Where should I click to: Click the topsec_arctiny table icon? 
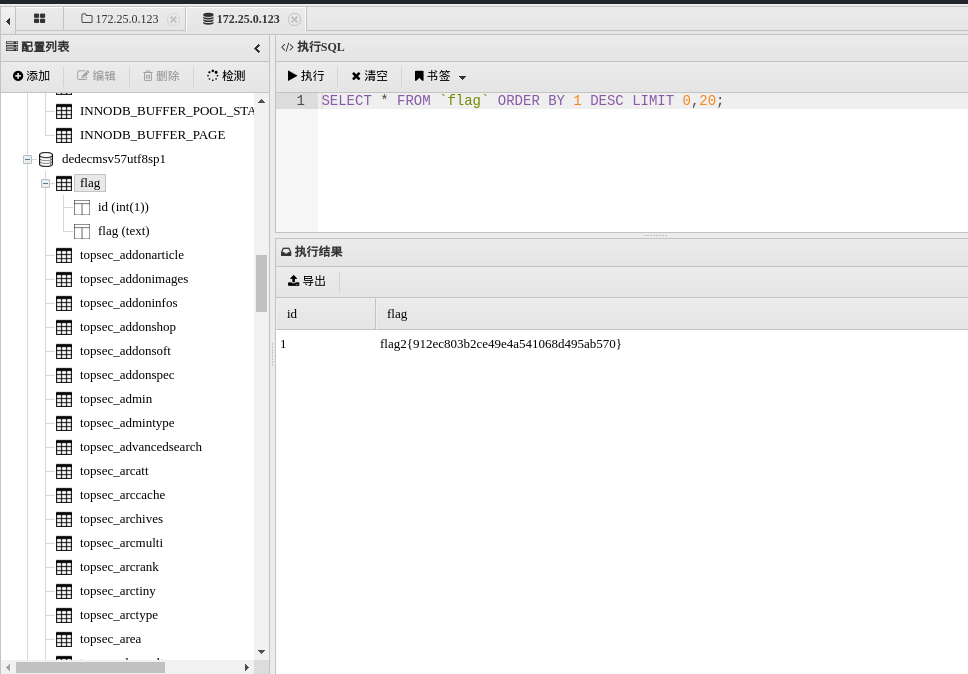(x=64, y=591)
